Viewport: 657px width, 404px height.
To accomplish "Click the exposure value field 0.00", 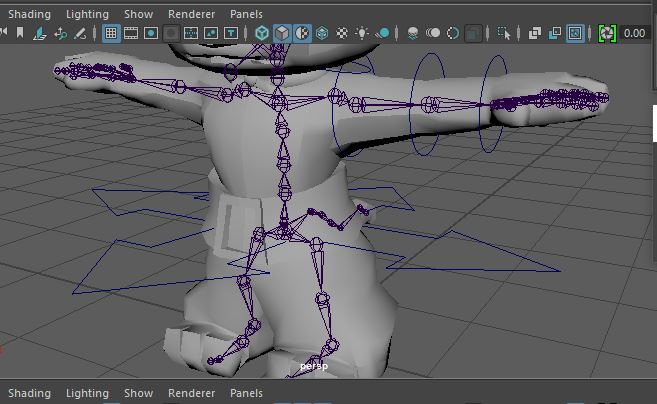I will click(x=634, y=33).
